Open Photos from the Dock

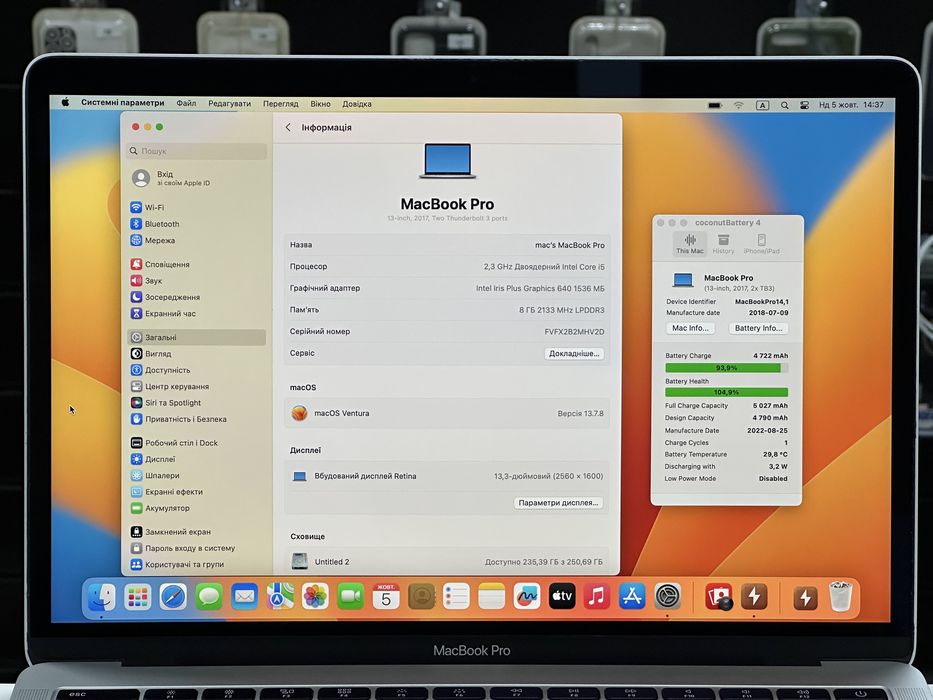[315, 596]
